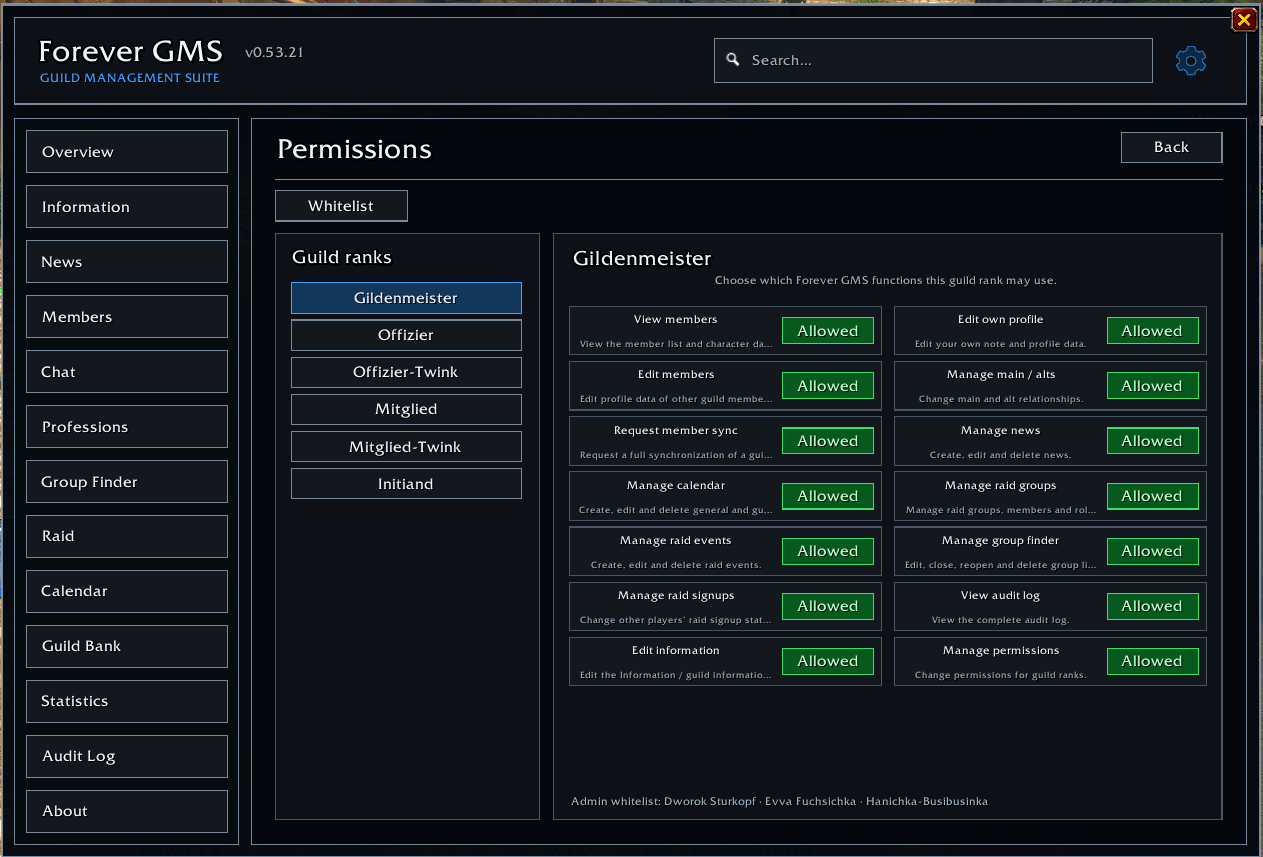
Task: Open the settings gear icon
Action: pos(1190,61)
